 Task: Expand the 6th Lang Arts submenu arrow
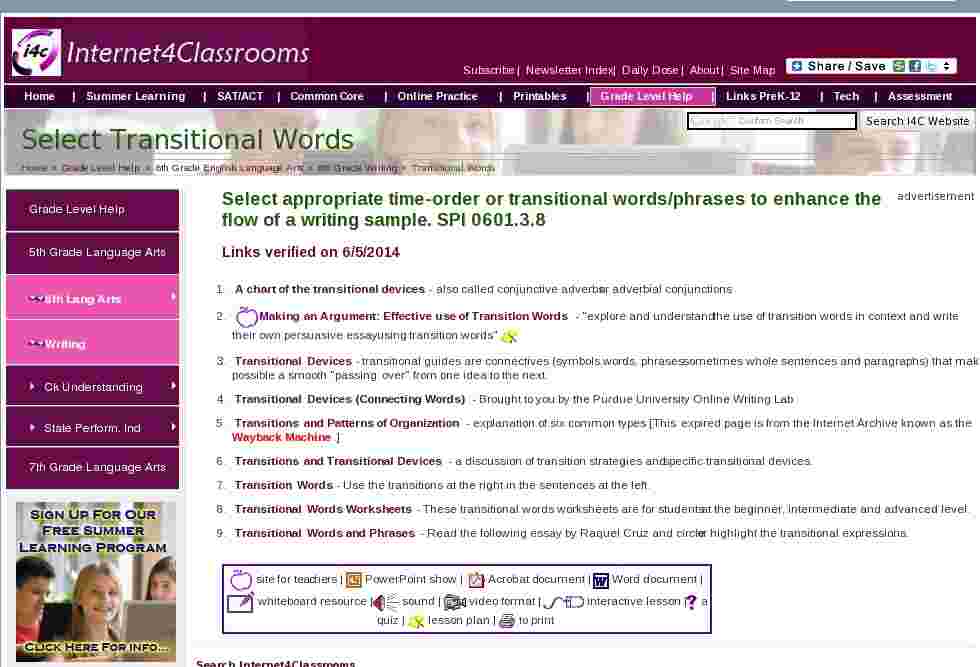[174, 297]
